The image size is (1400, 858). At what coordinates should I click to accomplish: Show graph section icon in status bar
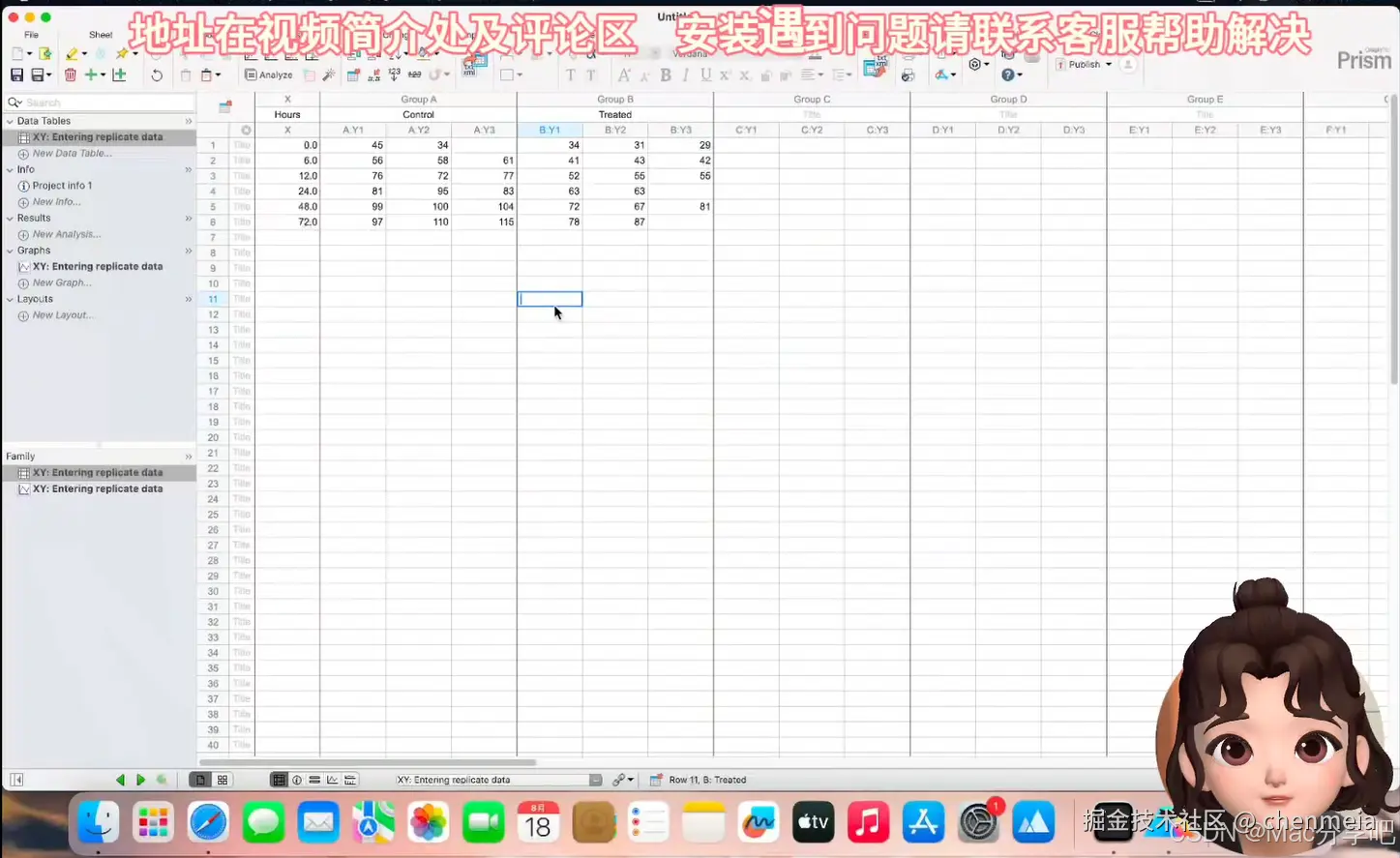pos(333,780)
